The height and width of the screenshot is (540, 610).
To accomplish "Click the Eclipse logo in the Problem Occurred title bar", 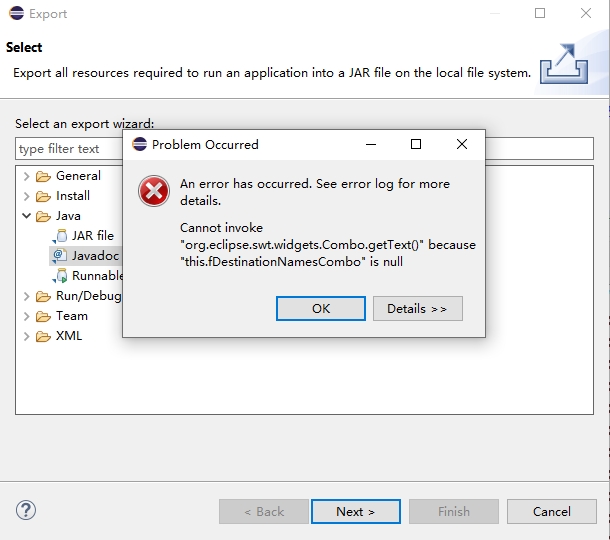I will [x=139, y=144].
